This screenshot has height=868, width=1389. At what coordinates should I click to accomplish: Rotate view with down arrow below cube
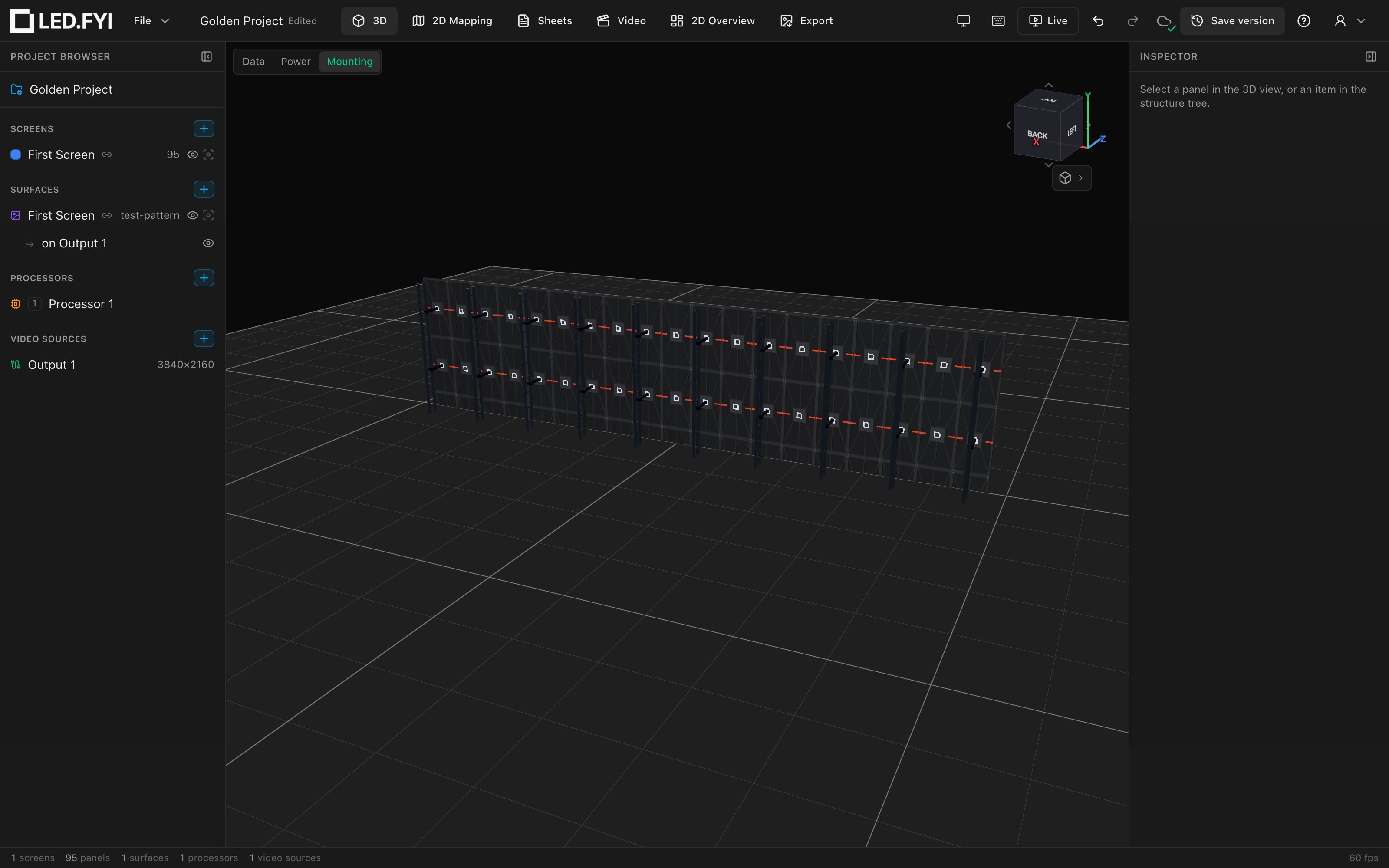click(x=1049, y=165)
